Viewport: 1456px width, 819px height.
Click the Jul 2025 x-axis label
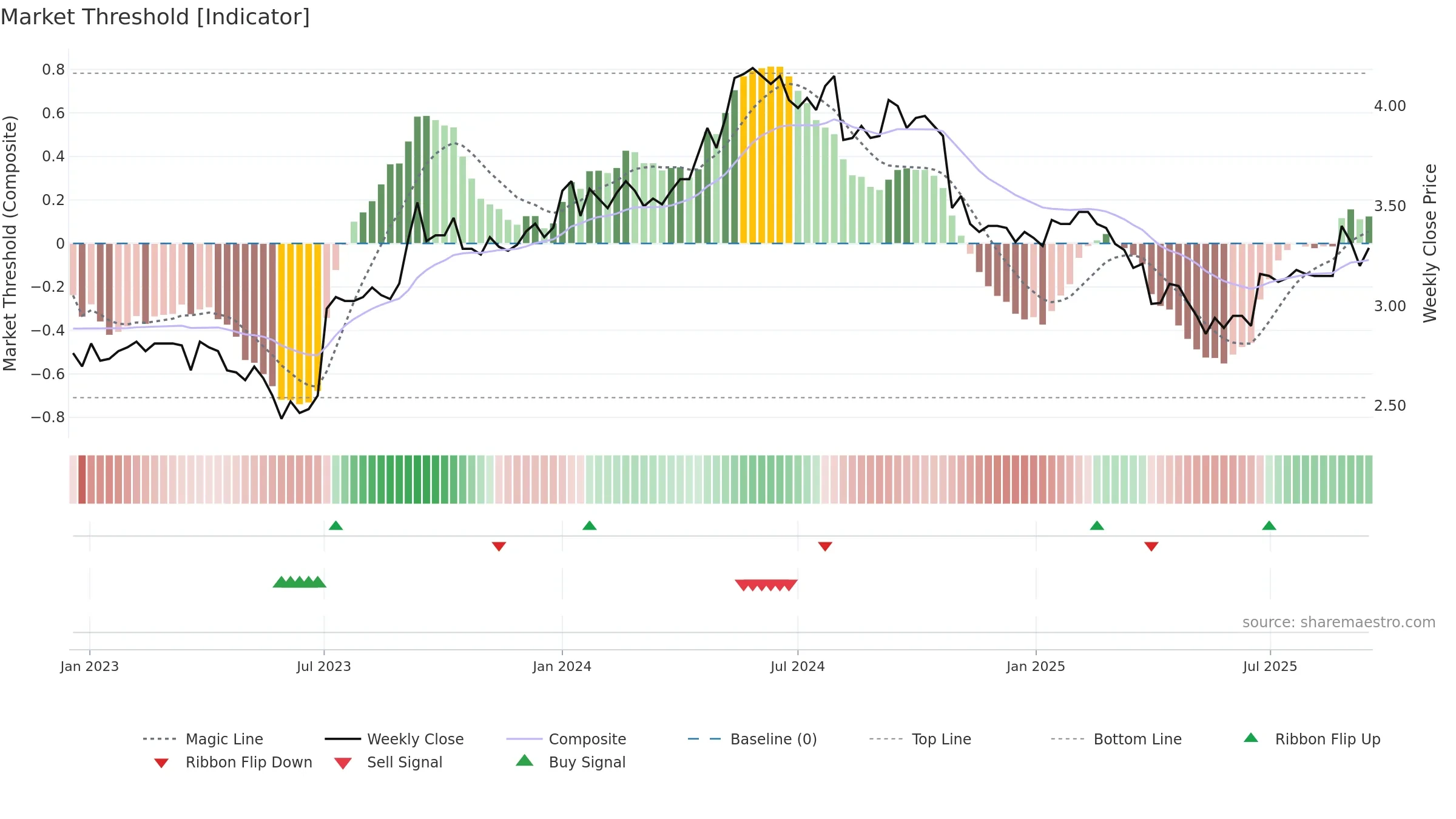tap(1270, 666)
